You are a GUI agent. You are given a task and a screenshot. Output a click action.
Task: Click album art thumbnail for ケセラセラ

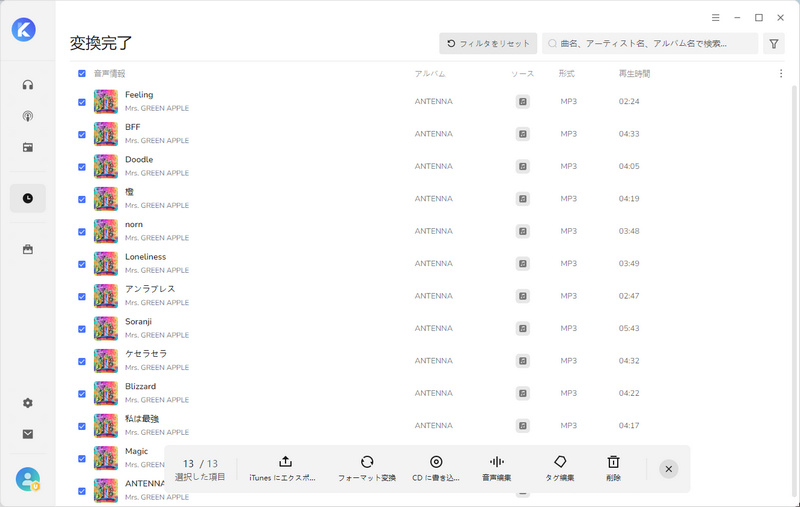click(x=106, y=361)
